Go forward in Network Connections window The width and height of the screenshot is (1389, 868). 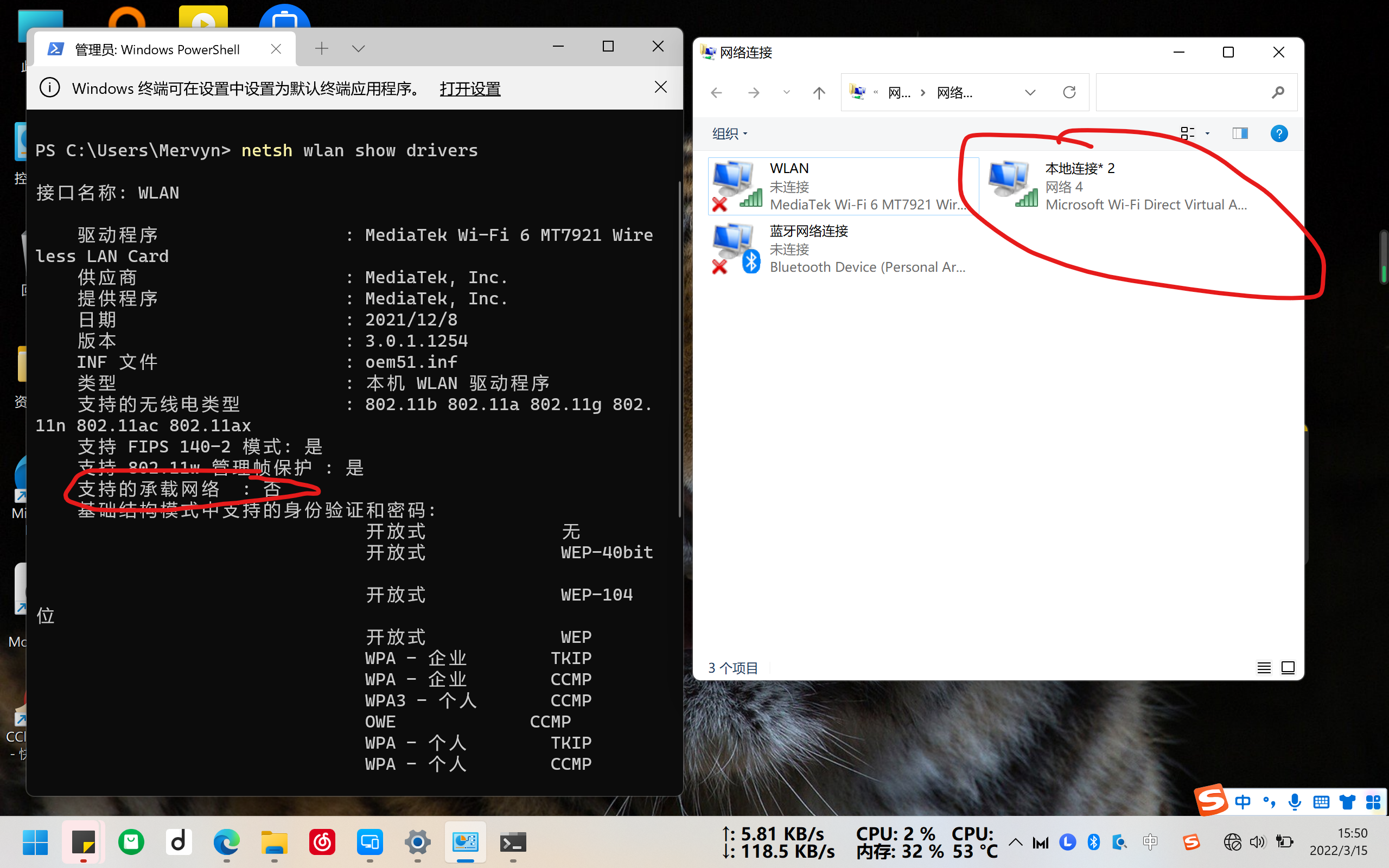click(754, 92)
